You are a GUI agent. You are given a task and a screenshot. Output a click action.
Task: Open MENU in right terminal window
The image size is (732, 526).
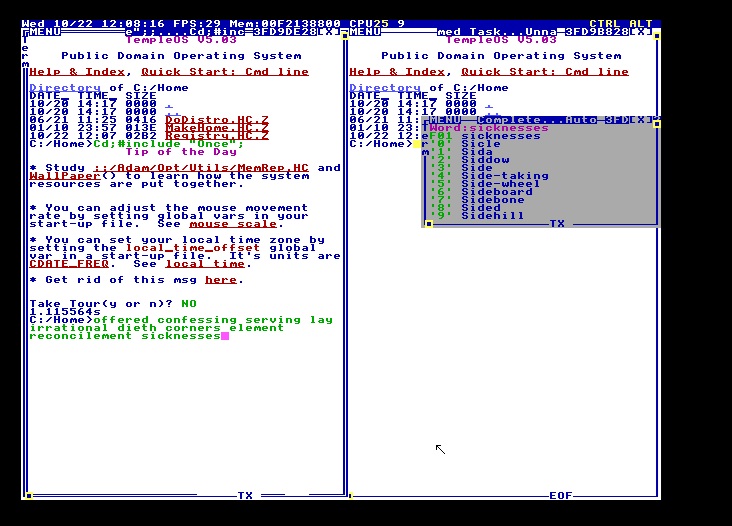click(365, 32)
